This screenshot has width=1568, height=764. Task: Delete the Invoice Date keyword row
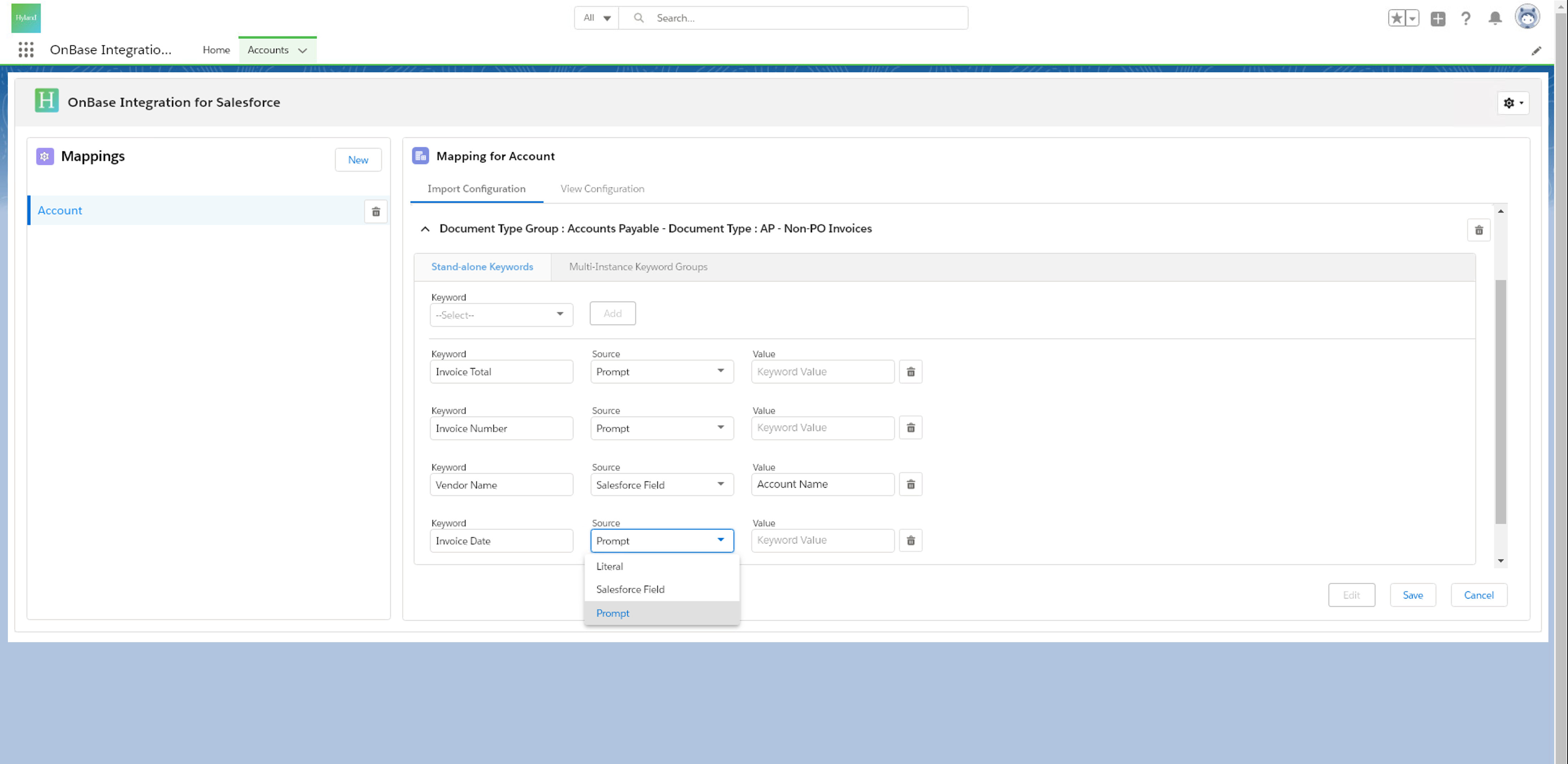pos(911,540)
